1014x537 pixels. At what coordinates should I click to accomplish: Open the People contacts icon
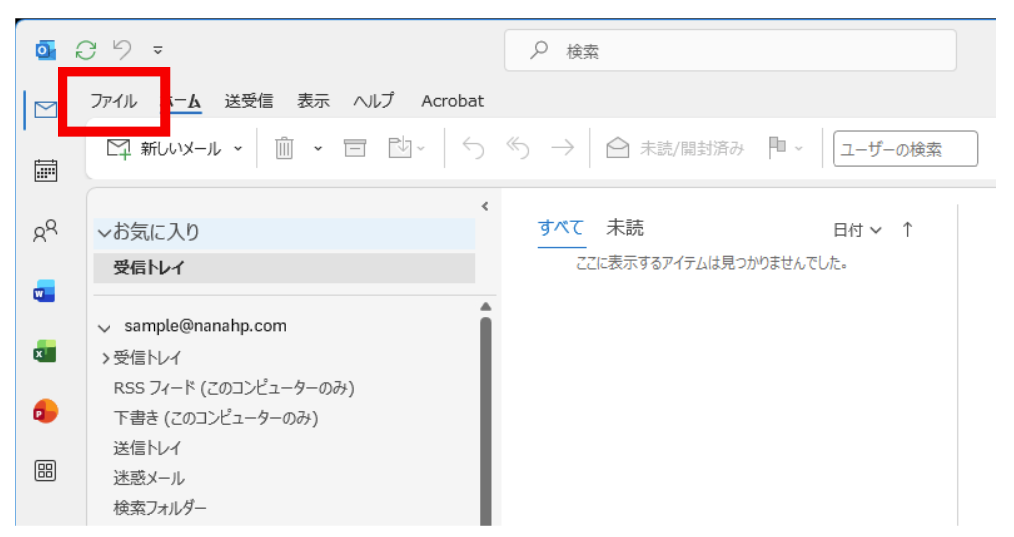(45, 232)
